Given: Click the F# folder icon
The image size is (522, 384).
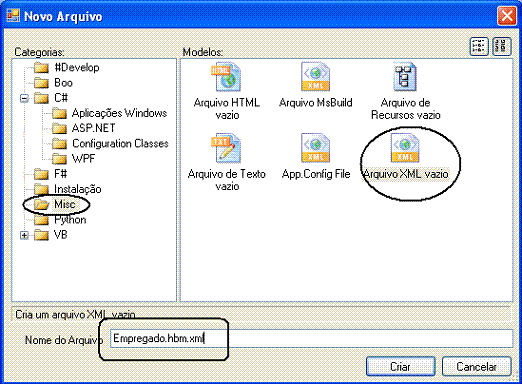Looking at the screenshot, I should (x=41, y=174).
